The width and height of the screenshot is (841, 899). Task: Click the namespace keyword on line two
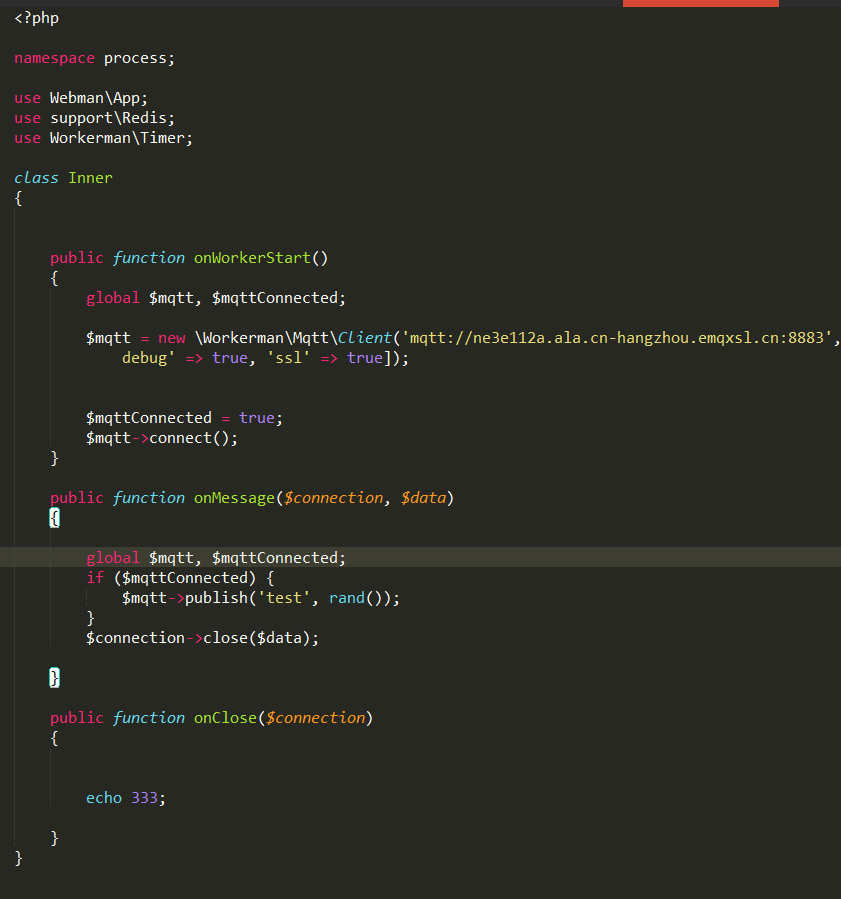54,57
